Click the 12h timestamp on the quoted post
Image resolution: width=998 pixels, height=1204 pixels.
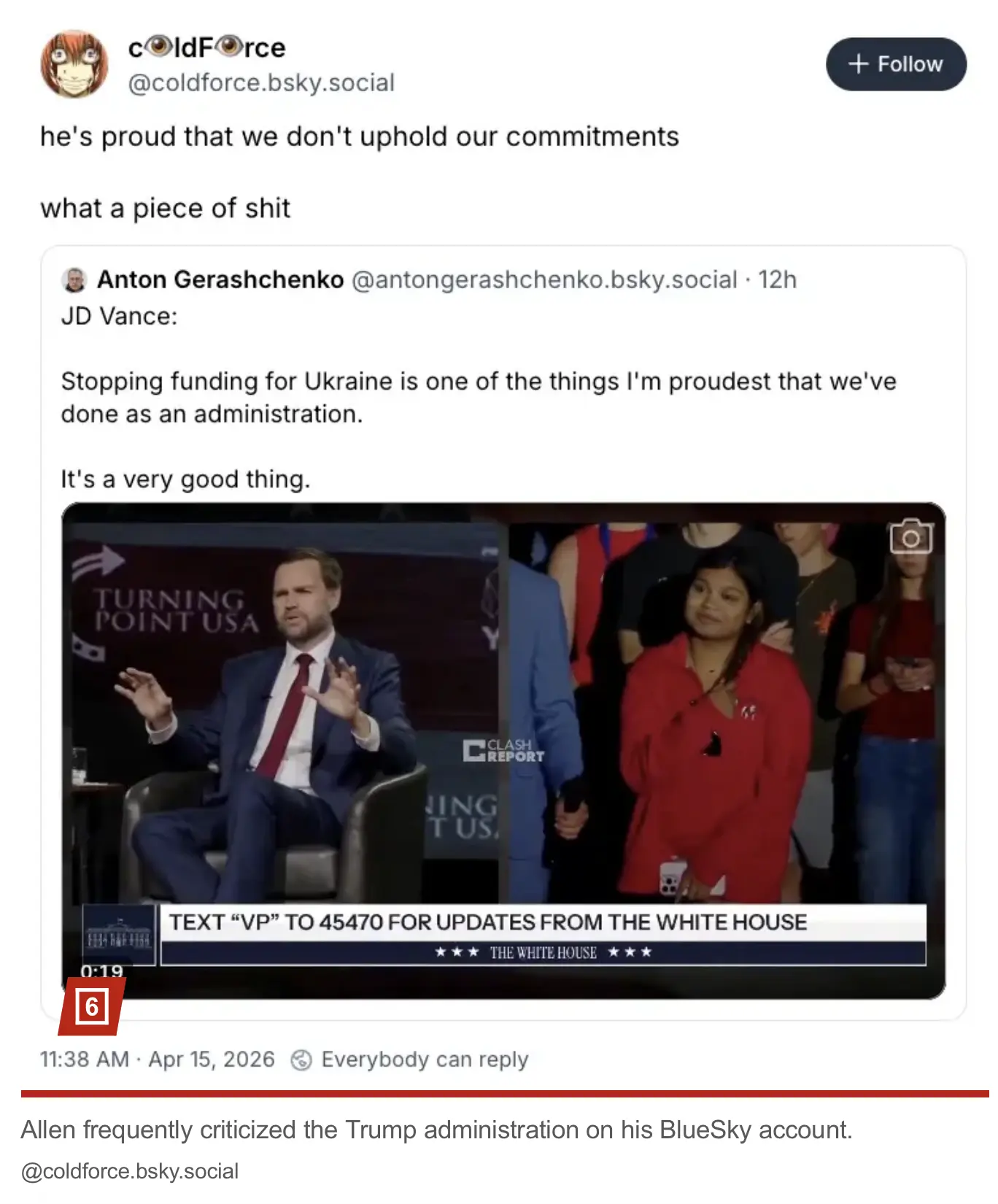coord(778,280)
